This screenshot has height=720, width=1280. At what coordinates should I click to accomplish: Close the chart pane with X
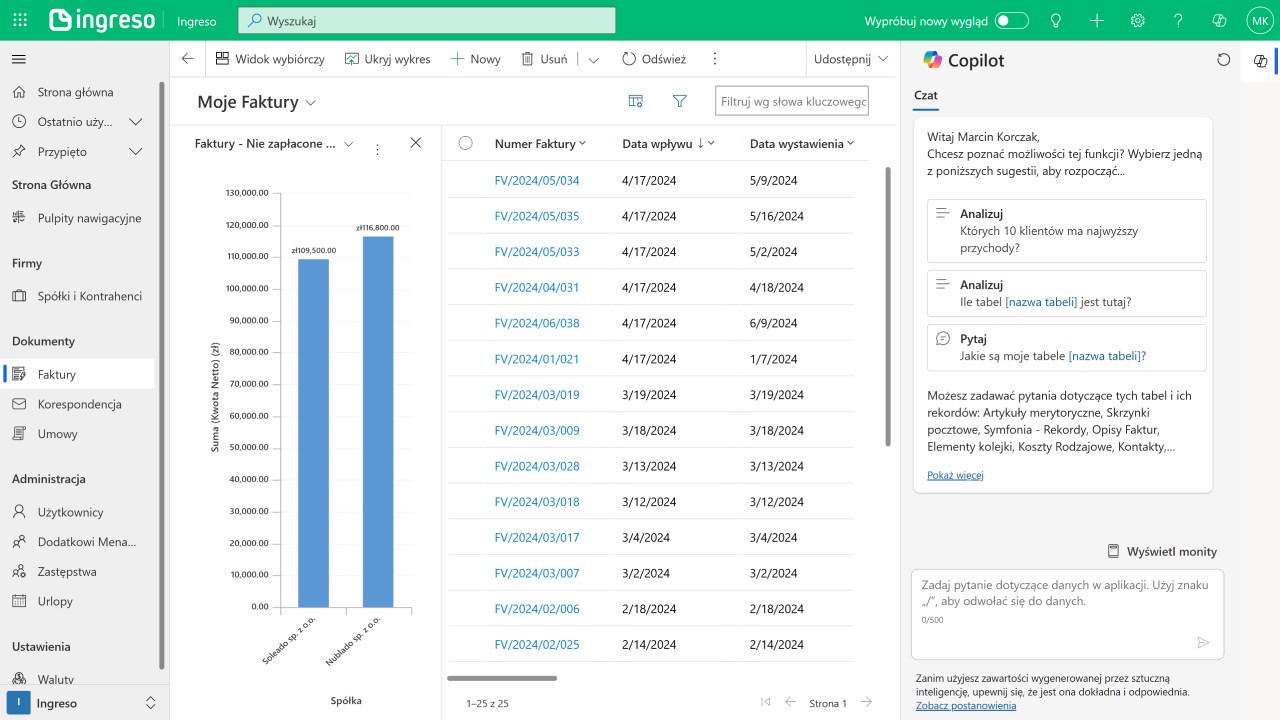[x=416, y=143]
